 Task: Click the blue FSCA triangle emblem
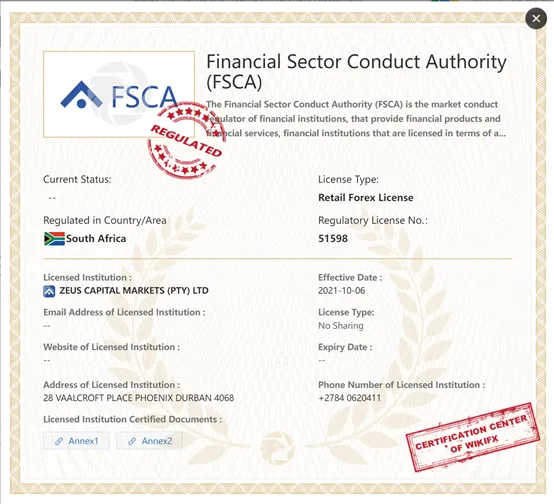pyautogui.click(x=81, y=95)
